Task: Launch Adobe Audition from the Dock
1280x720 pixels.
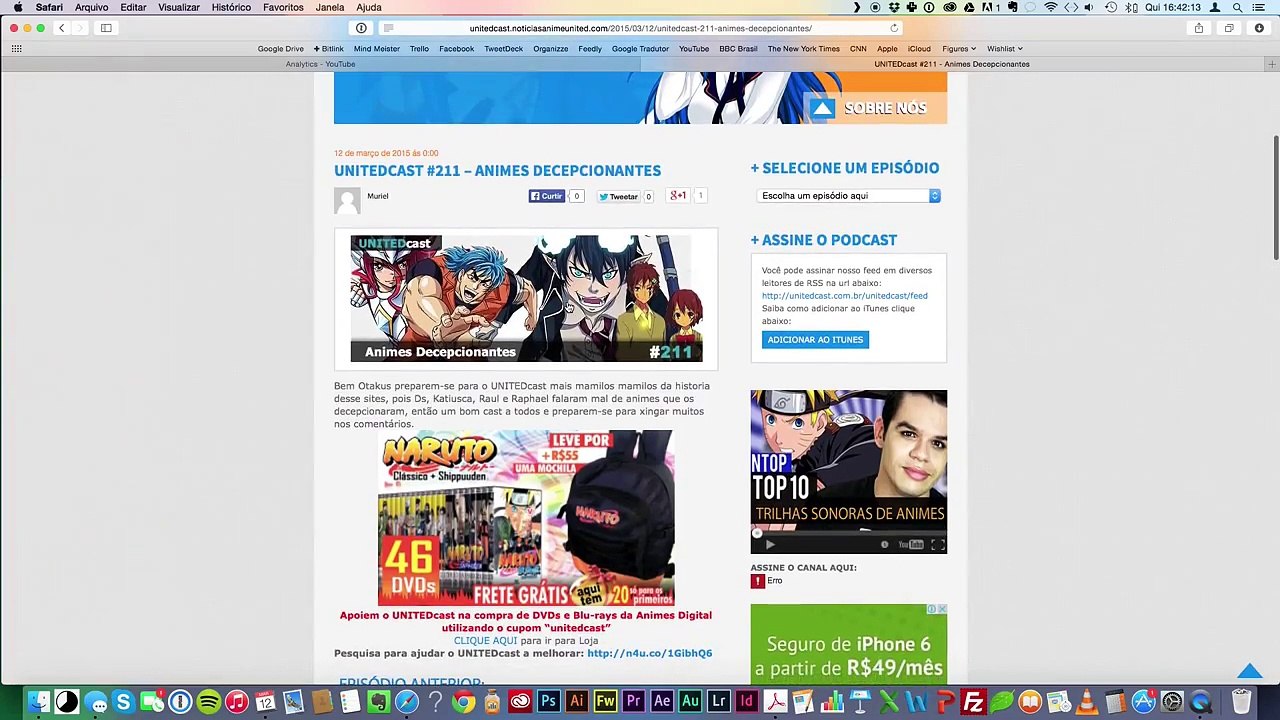Action: (x=690, y=702)
